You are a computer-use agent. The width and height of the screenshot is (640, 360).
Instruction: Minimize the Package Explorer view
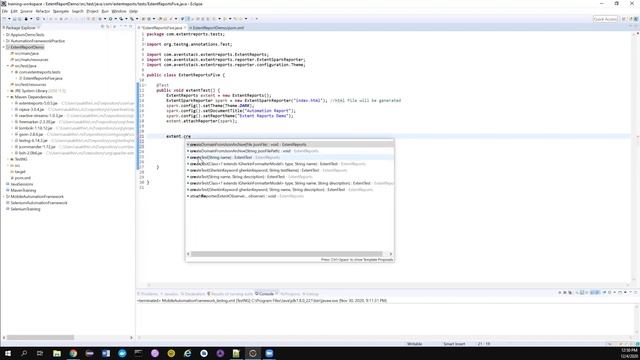[125, 27]
